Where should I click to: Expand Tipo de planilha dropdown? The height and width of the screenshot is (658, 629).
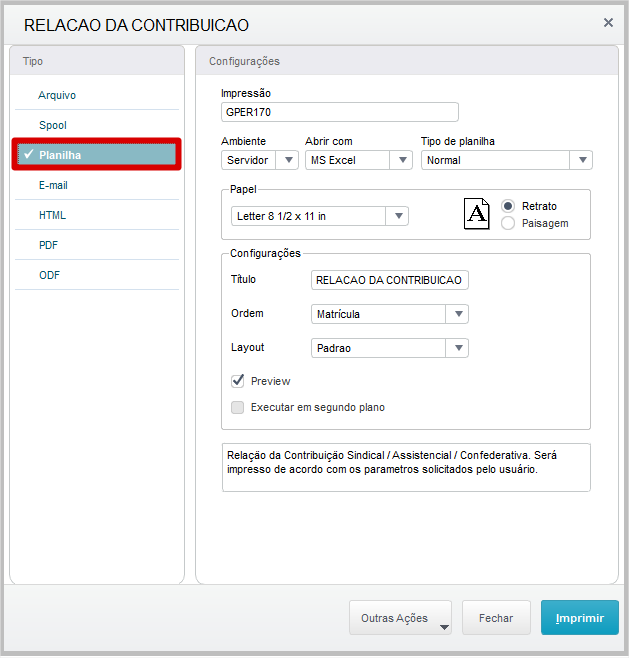[x=507, y=160]
